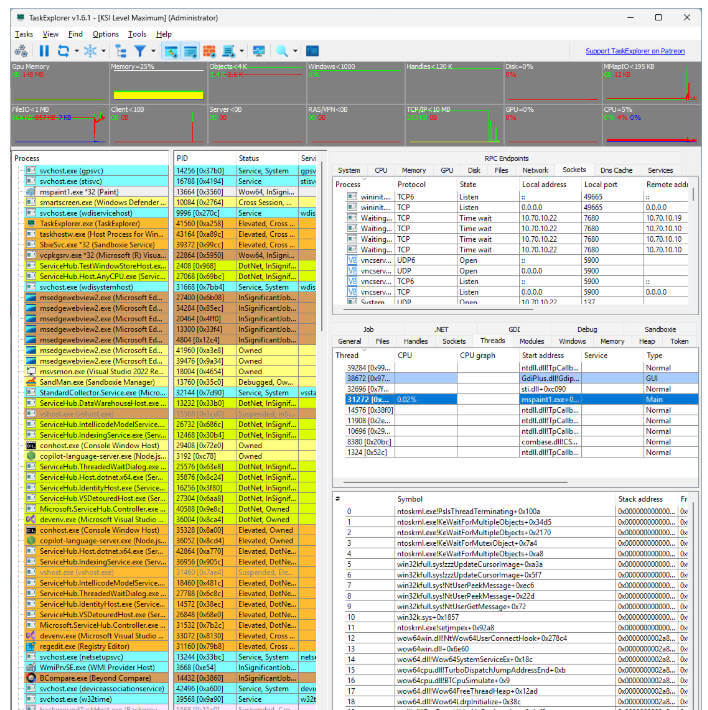This screenshot has height=710, width=708.
Task: Select the combase.dll thread 8380 row
Action: (x=521, y=442)
